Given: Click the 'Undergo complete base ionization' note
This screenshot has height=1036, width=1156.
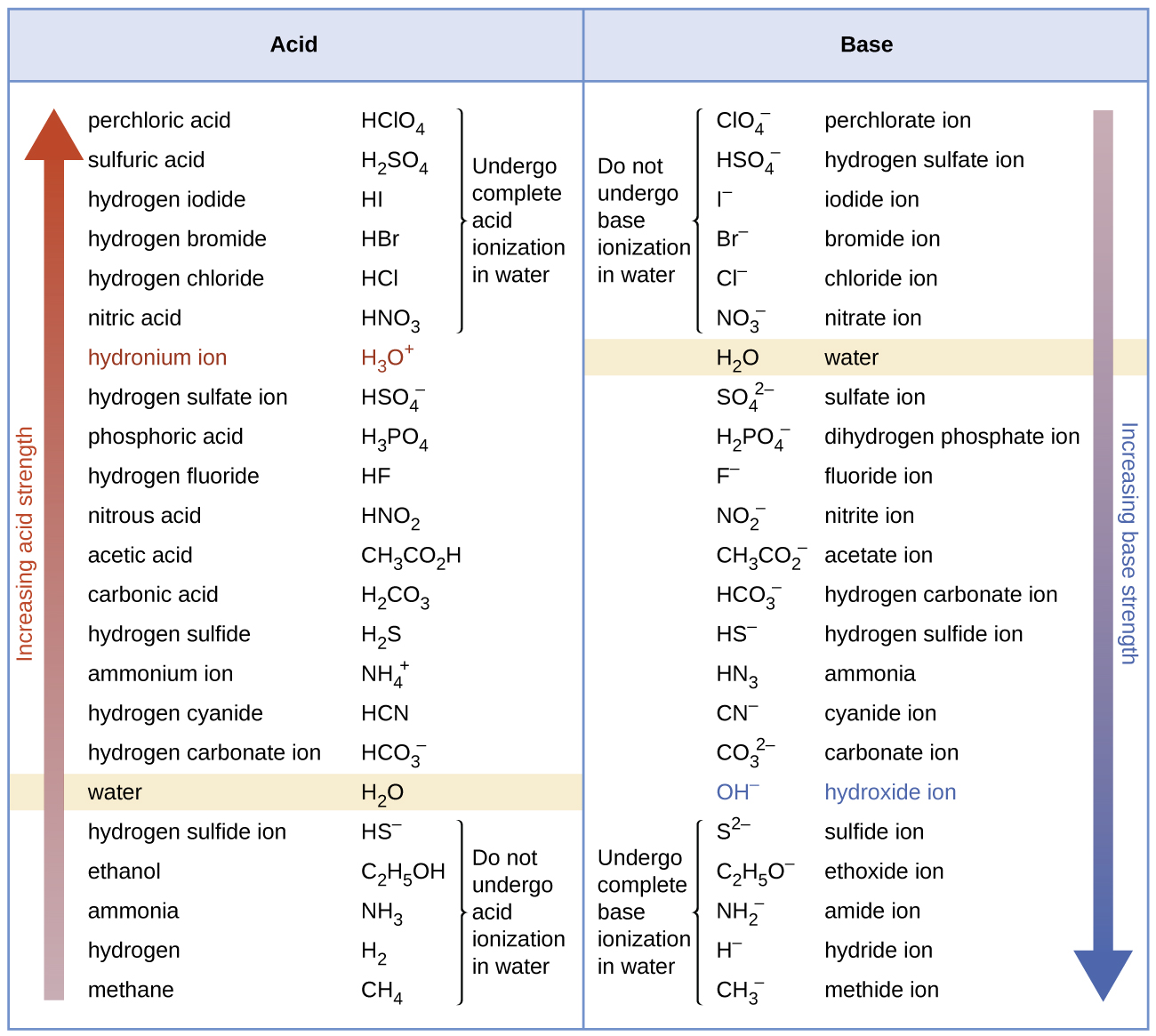Looking at the screenshot, I should click(643, 912).
